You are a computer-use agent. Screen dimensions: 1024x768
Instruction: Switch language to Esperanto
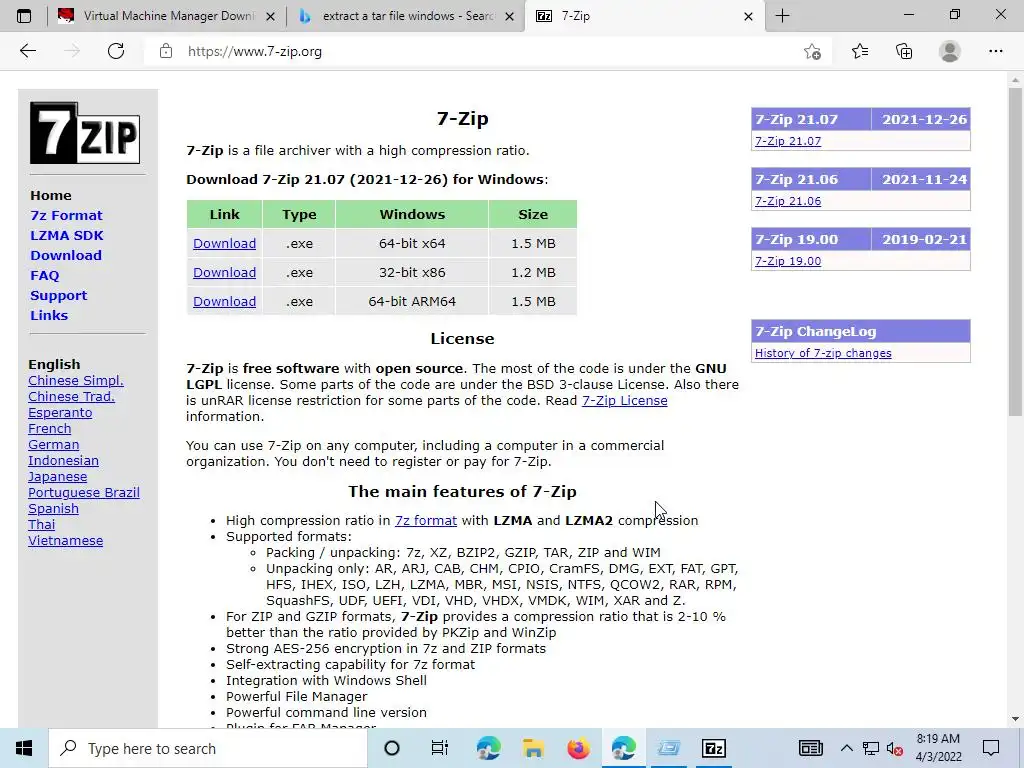[x=60, y=413]
